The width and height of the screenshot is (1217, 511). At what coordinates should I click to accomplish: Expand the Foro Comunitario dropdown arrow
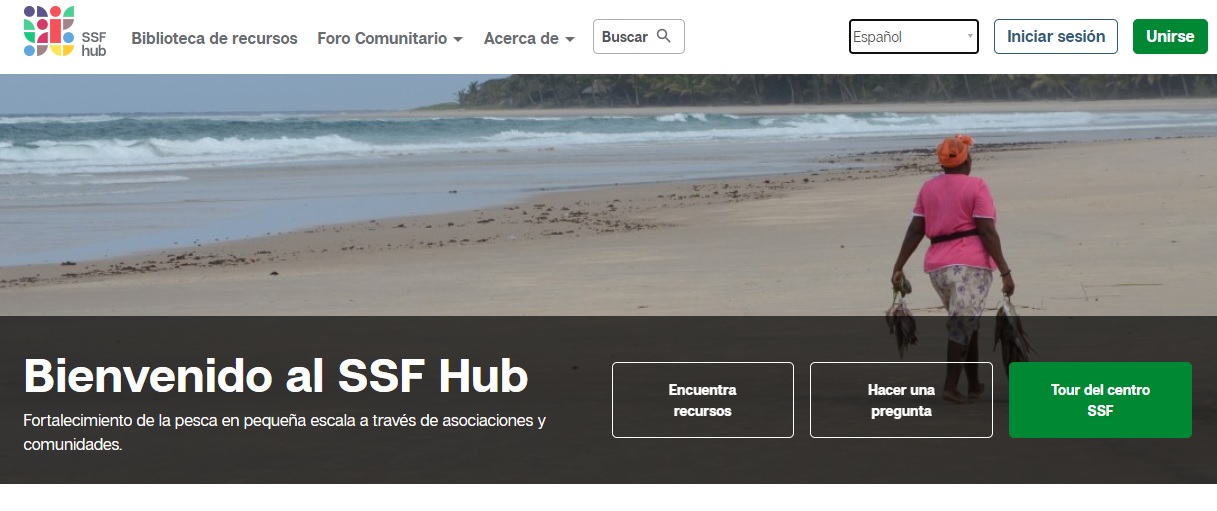458,40
